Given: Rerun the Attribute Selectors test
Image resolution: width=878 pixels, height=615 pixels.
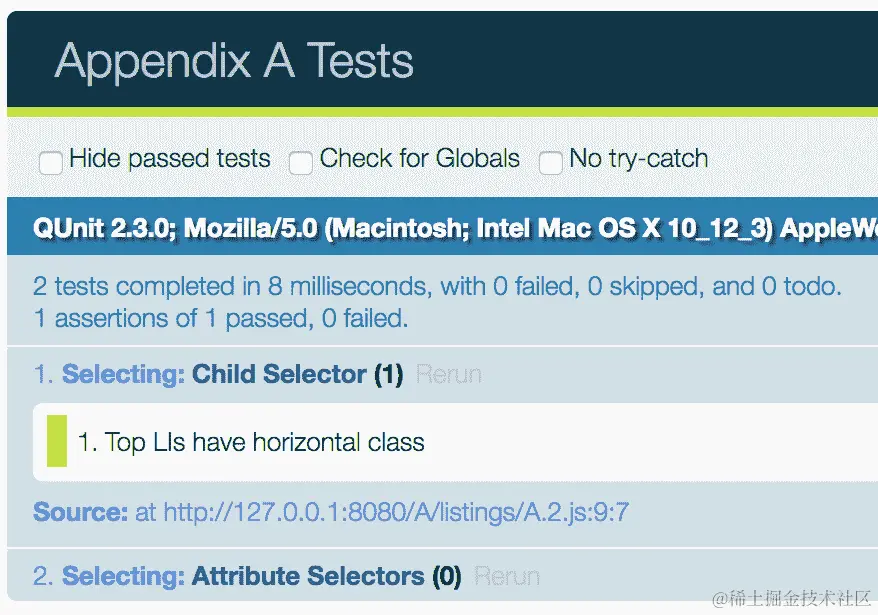Looking at the screenshot, I should 507,577.
